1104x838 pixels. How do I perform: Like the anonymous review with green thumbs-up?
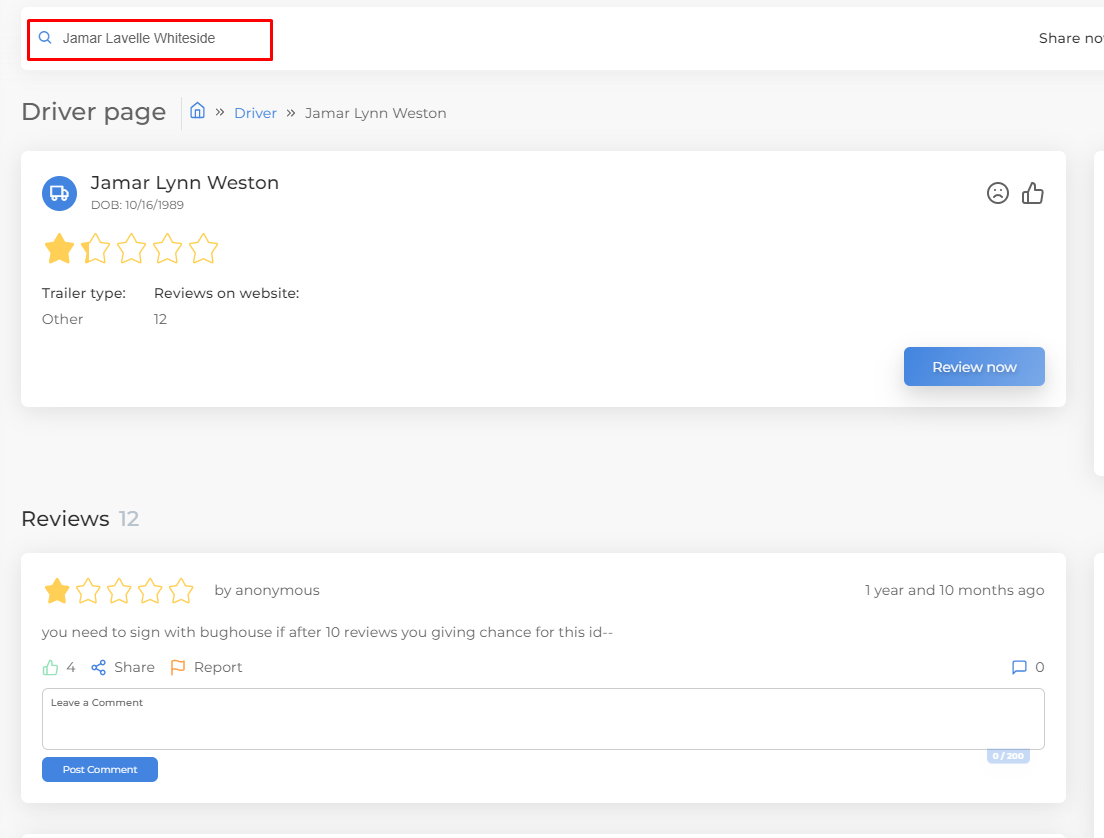point(51,667)
